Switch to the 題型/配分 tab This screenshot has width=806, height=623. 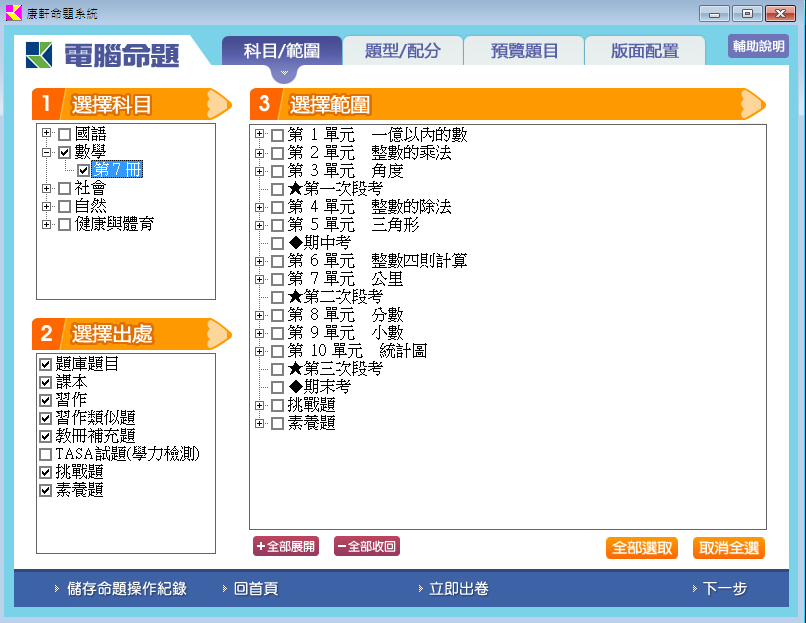click(403, 51)
